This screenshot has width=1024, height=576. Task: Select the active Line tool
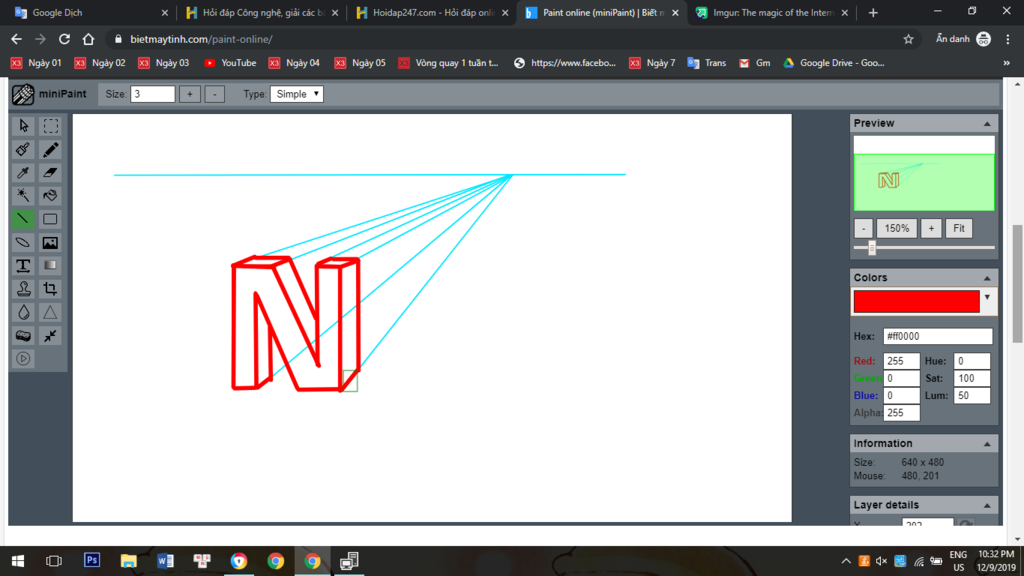[x=24, y=219]
